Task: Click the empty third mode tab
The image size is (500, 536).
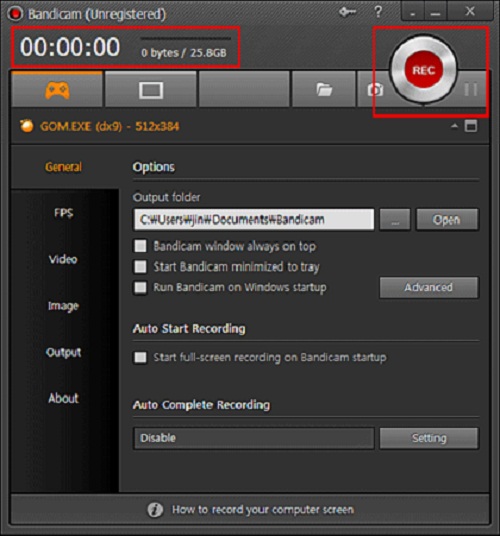Action: (x=244, y=90)
